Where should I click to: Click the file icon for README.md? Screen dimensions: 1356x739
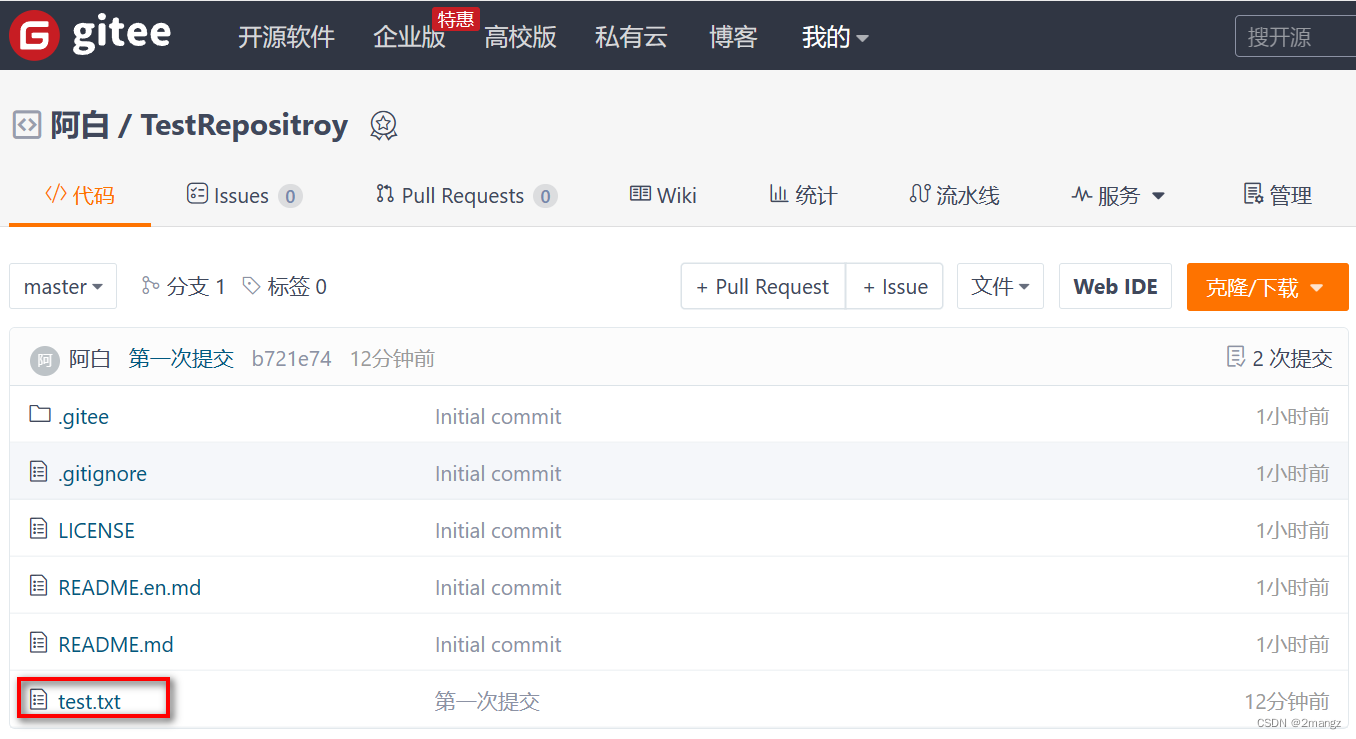click(39, 643)
